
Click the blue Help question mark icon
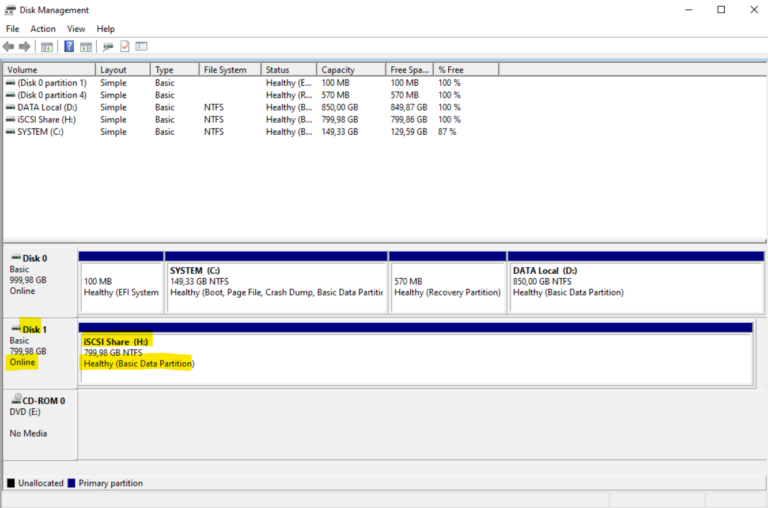tap(69, 47)
